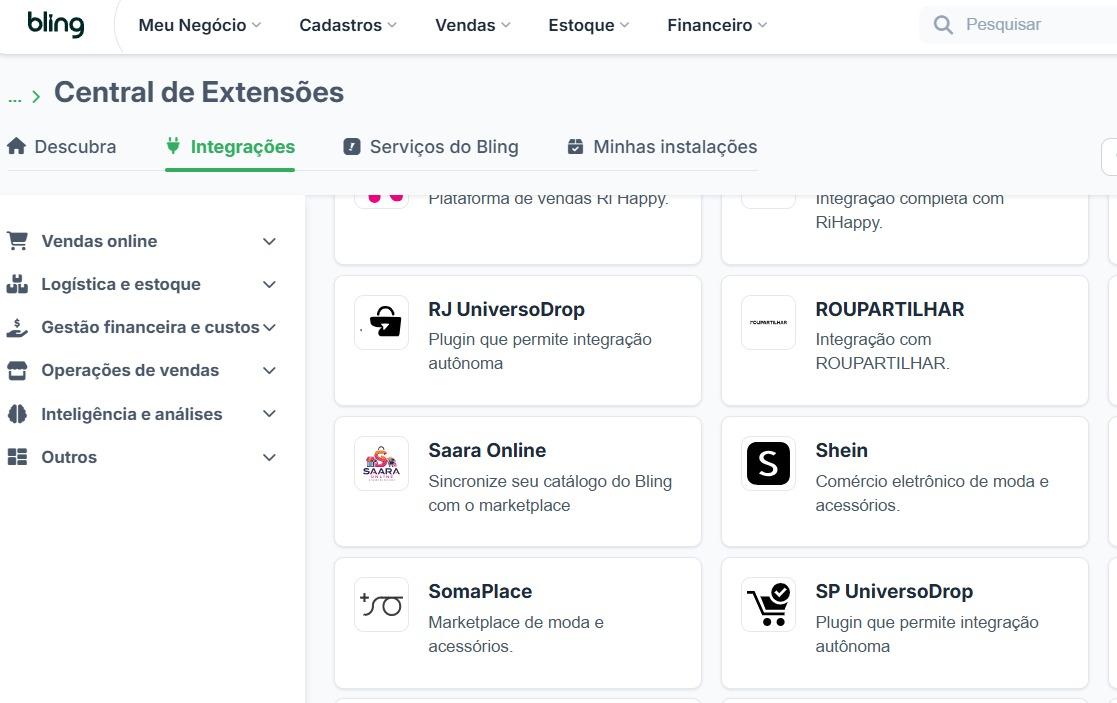The width and height of the screenshot is (1117, 703).
Task: Click the Serviços do Bling icon
Action: tap(352, 147)
